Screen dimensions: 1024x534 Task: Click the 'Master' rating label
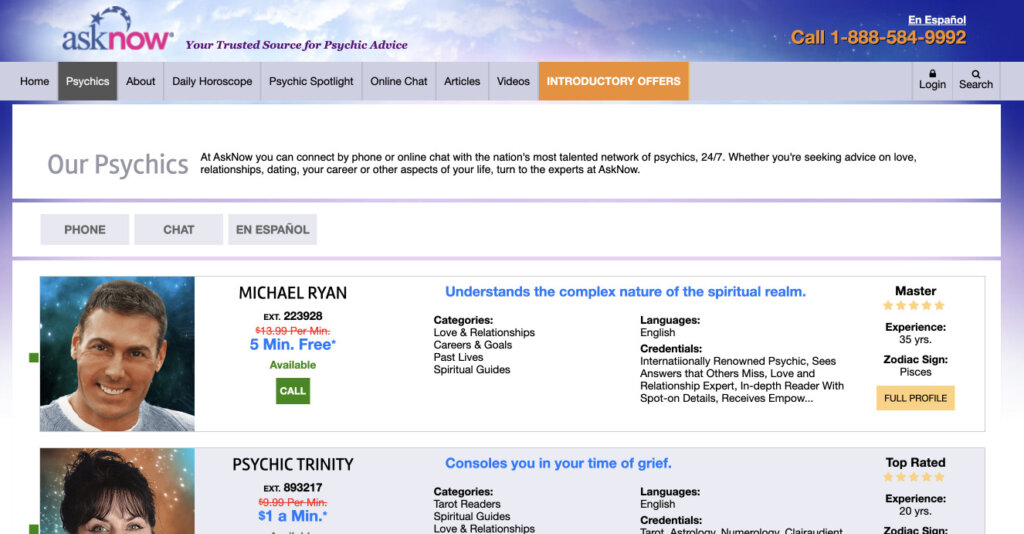(x=915, y=291)
